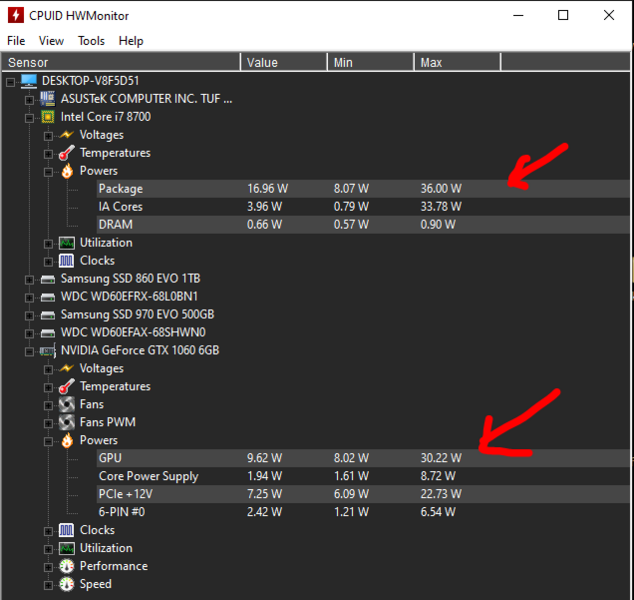This screenshot has width=634, height=600.
Task: Expand CPU Clocks section
Action: click(x=48, y=262)
